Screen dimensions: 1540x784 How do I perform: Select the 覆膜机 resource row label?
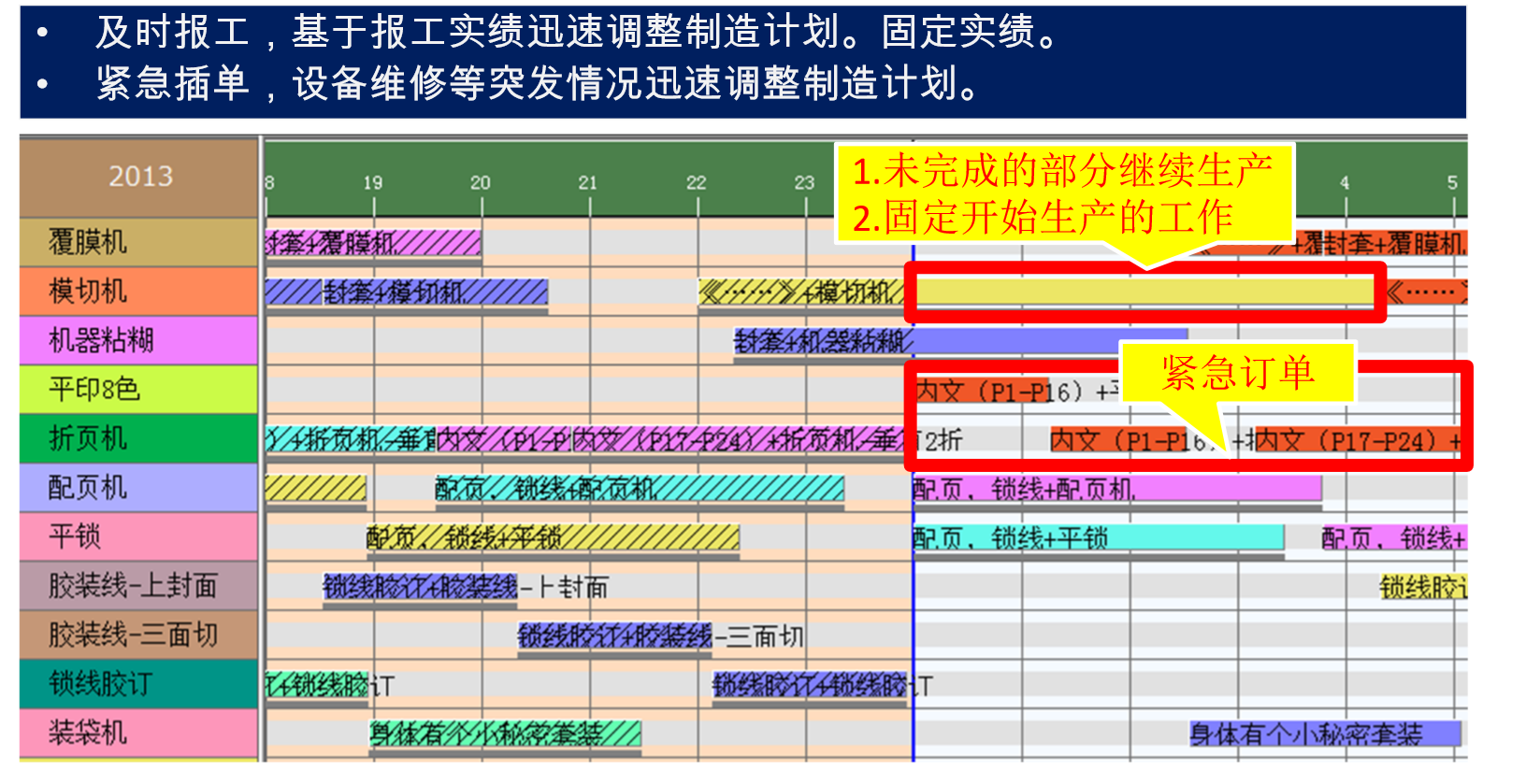tap(138, 242)
